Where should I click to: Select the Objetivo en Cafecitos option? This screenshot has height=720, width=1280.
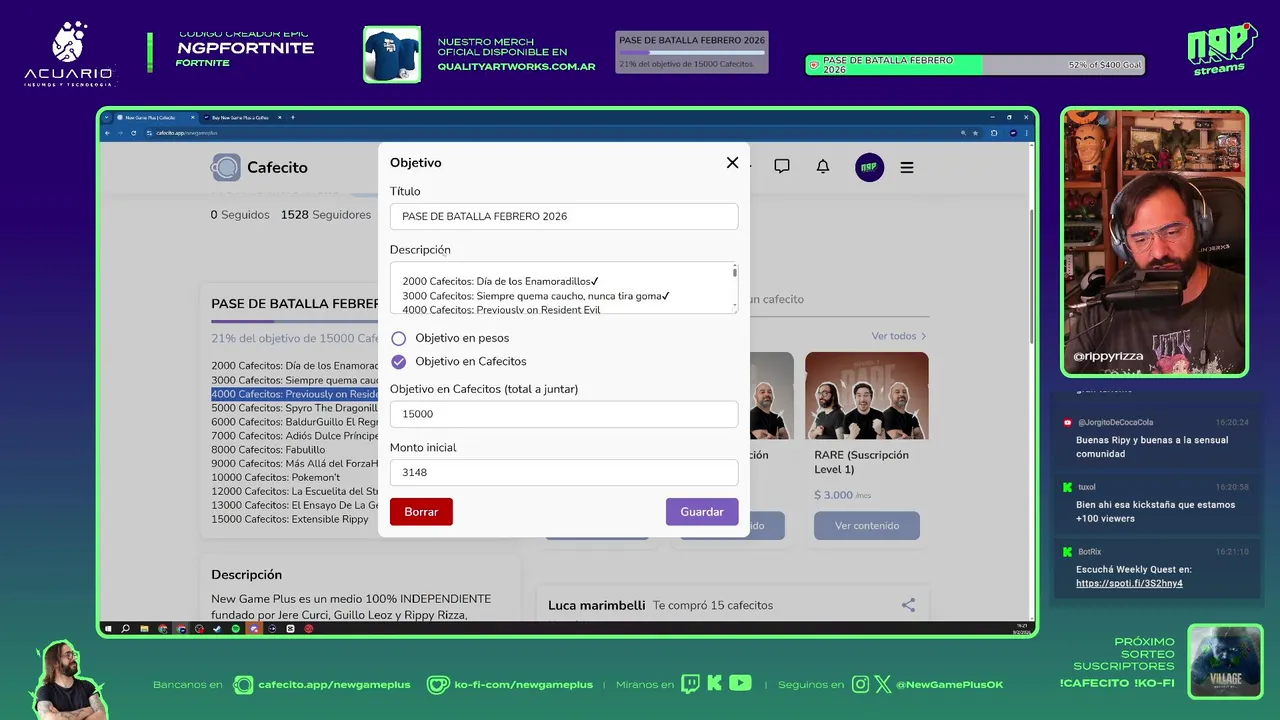click(x=399, y=361)
